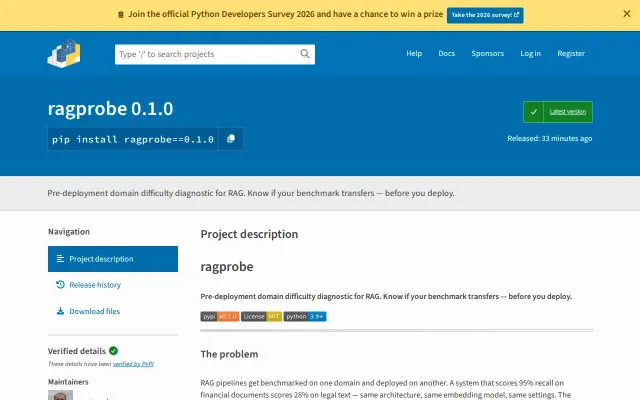Viewport: 640px width, 400px height.
Task: Copy the pip install command to clipboard
Action: pyautogui.click(x=231, y=139)
